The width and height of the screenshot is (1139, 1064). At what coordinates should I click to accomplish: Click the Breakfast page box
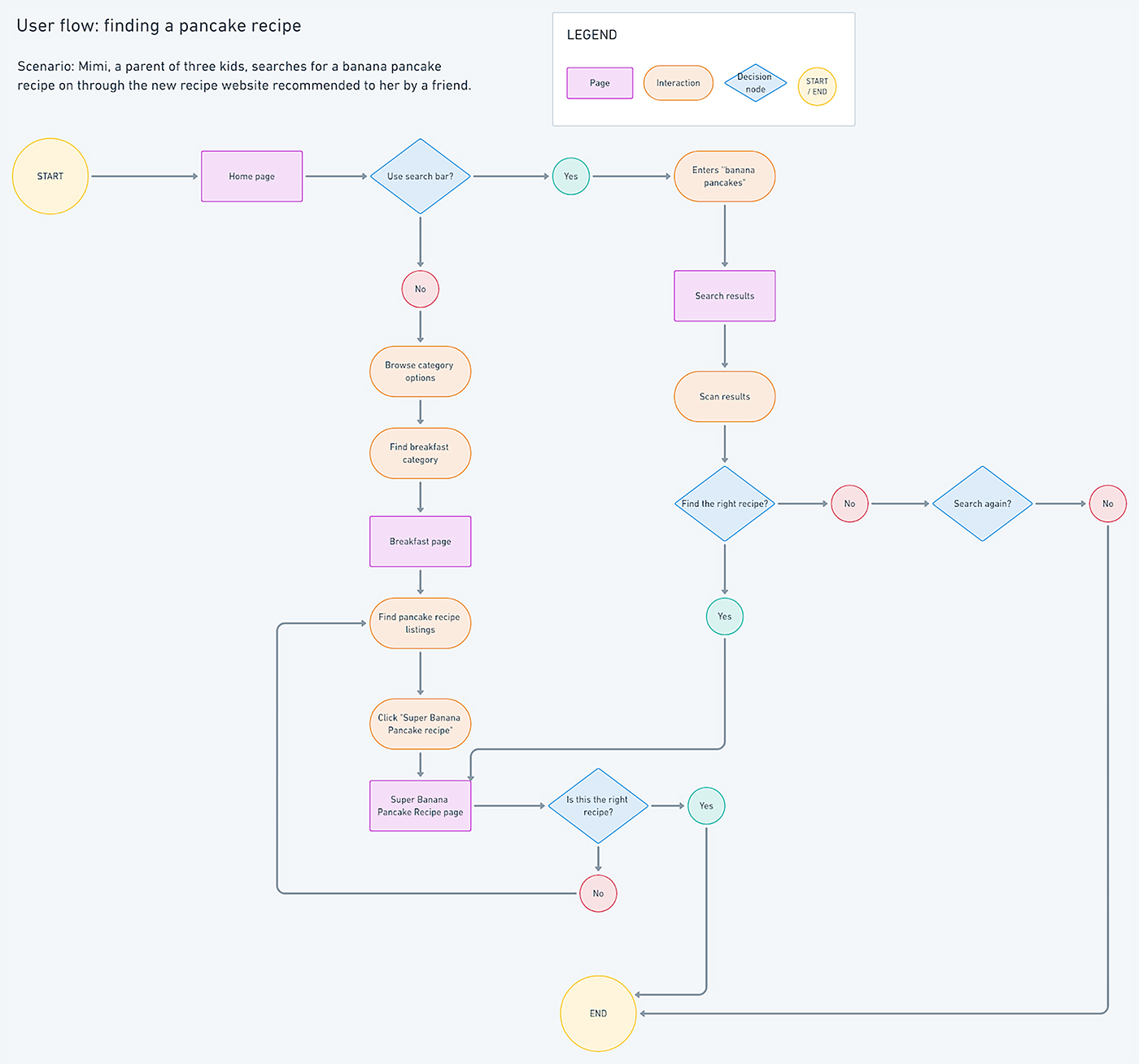(x=420, y=542)
